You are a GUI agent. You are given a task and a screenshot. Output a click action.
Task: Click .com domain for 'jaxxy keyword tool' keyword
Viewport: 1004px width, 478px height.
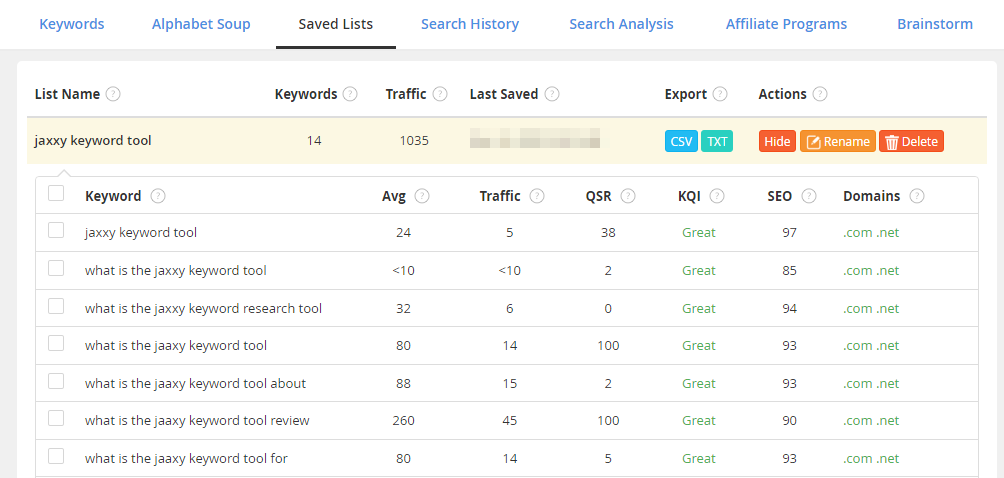pos(858,233)
